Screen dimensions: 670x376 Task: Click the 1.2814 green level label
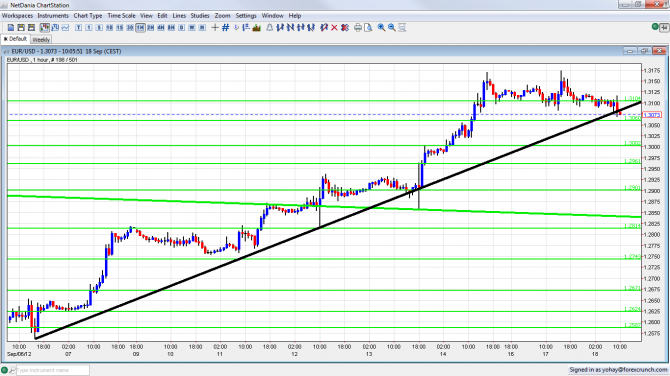(x=632, y=226)
